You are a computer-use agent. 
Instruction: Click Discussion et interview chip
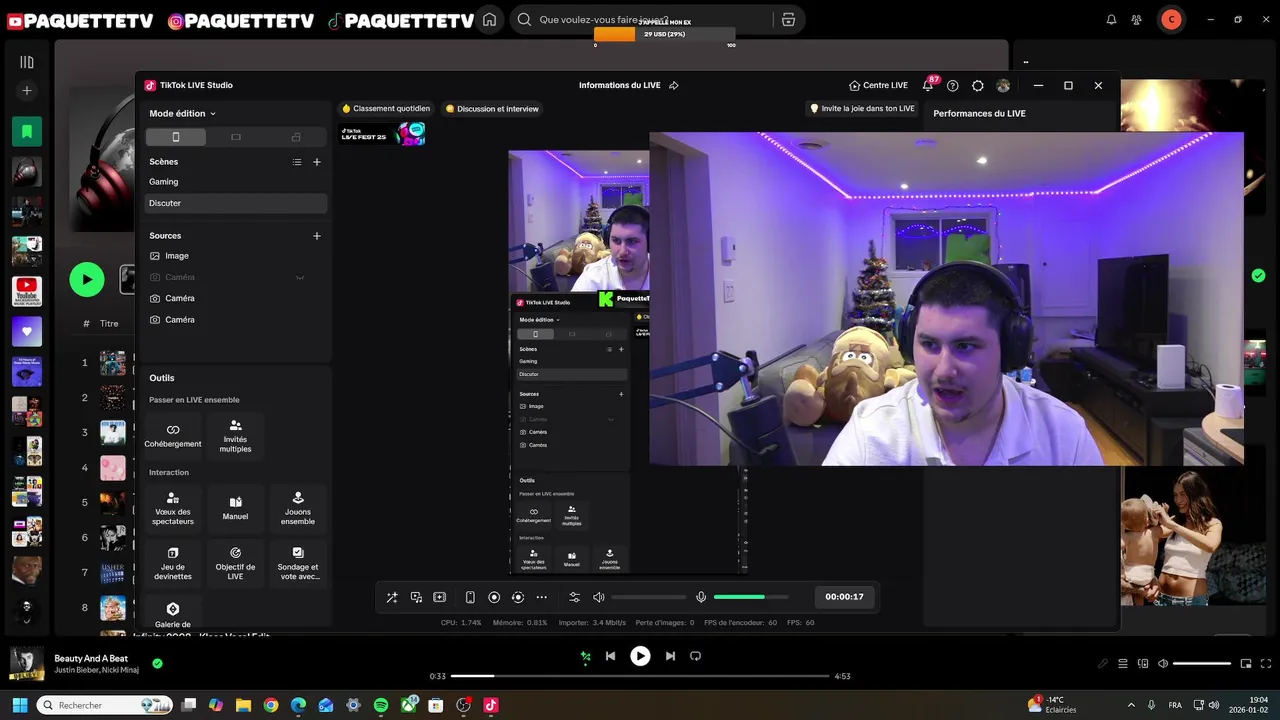[x=492, y=109]
